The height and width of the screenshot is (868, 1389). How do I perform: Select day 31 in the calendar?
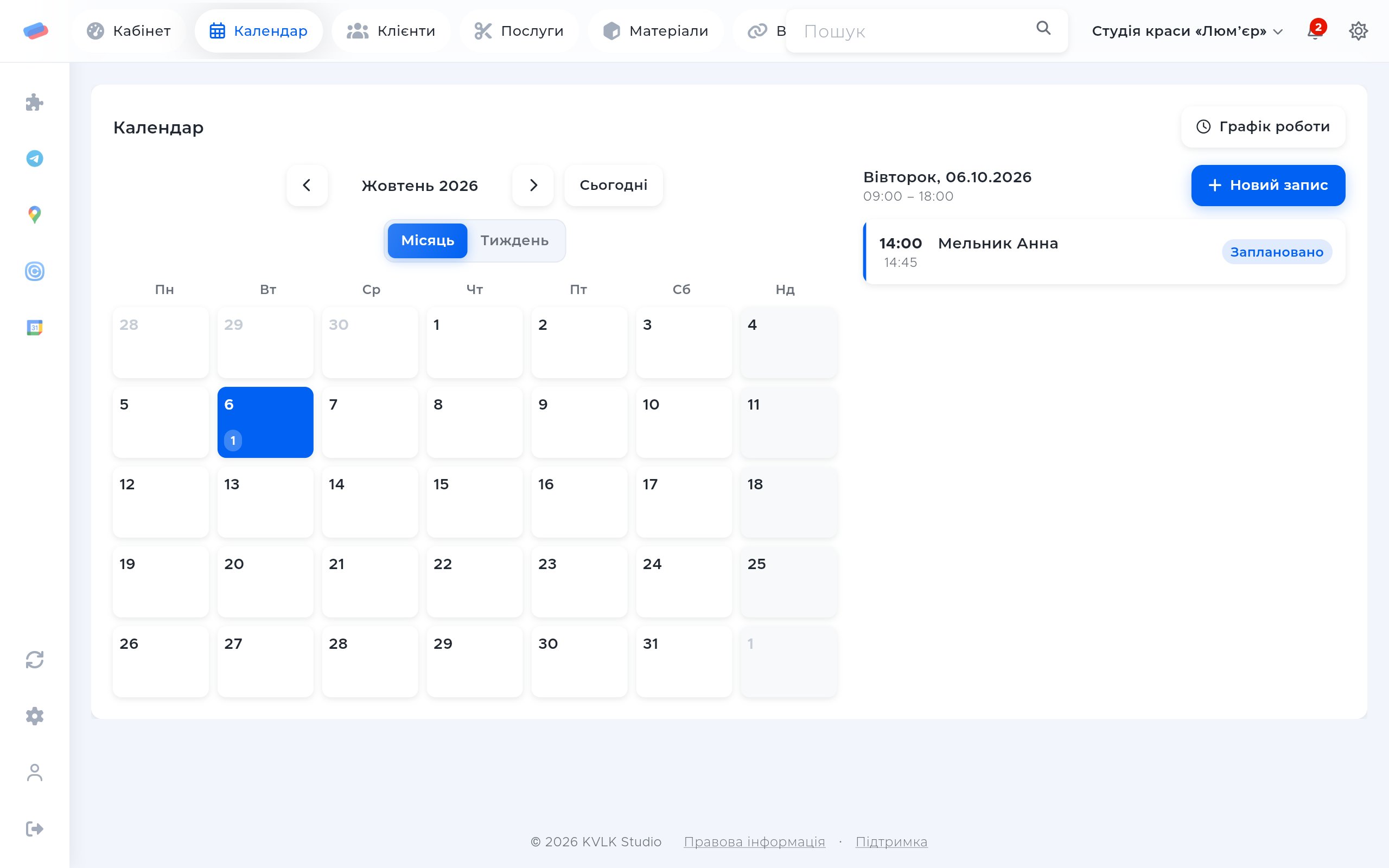pos(684,661)
